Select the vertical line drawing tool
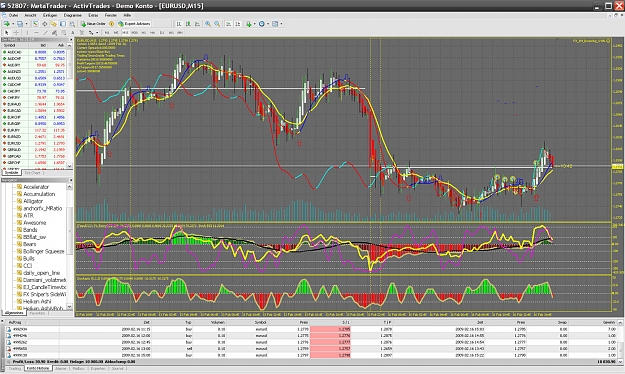Image resolution: width=625 pixels, height=374 pixels. (28, 32)
